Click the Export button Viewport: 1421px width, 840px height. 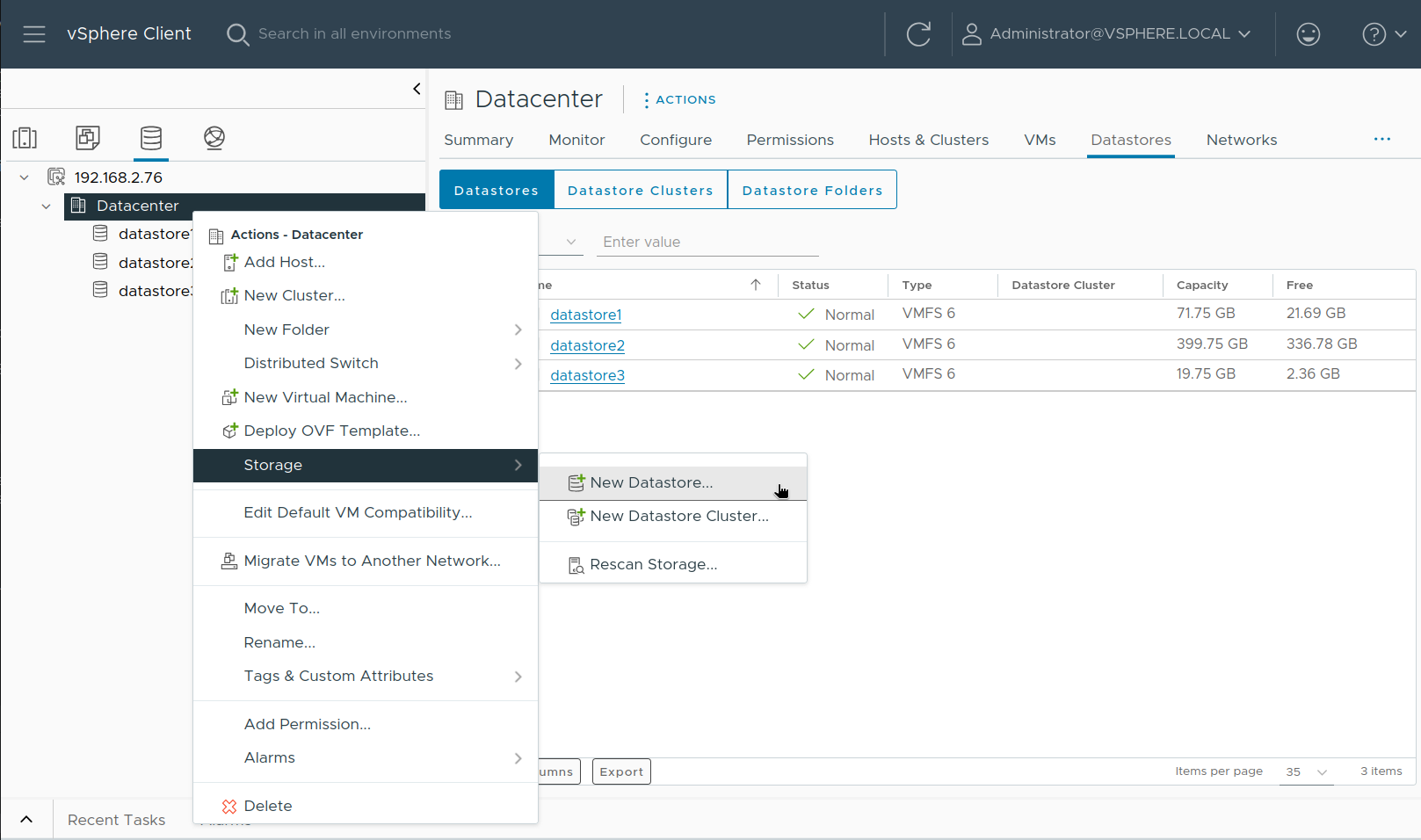pyautogui.click(x=621, y=771)
